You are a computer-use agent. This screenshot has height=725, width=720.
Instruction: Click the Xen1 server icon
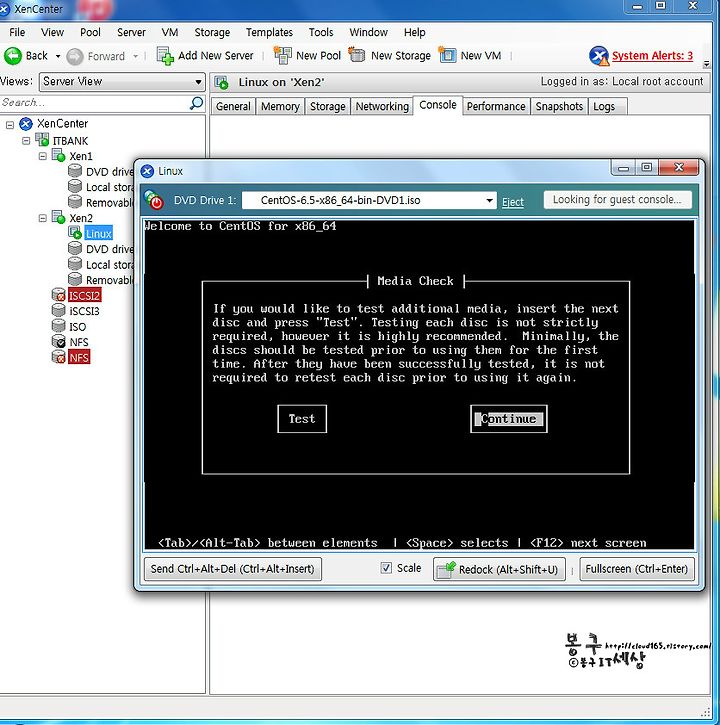[58, 155]
